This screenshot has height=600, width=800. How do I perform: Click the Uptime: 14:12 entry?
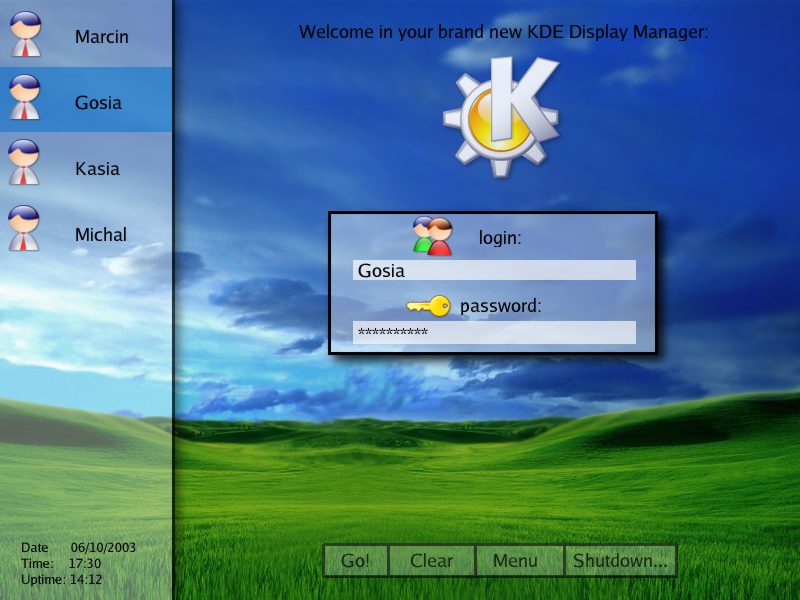[x=61, y=580]
